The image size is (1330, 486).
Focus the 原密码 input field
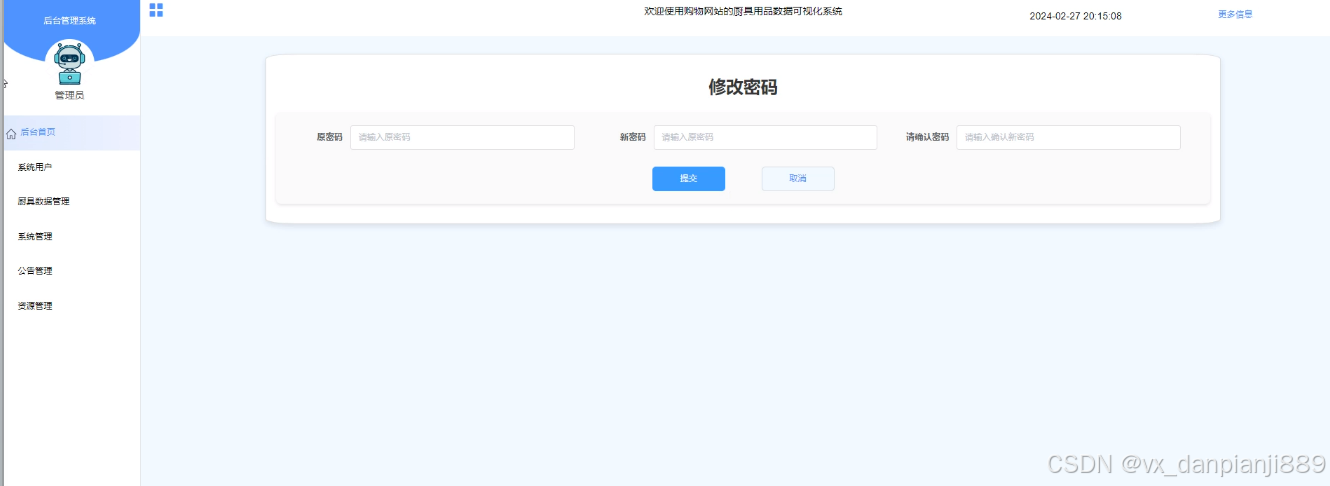[462, 137]
